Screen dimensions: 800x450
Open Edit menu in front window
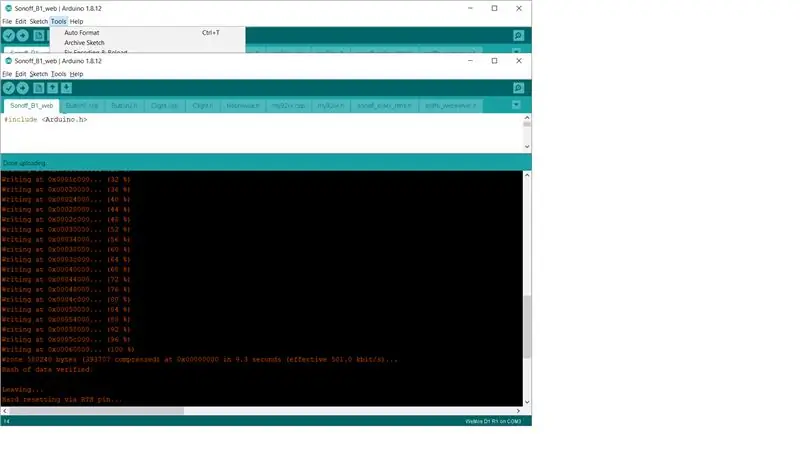pos(20,74)
